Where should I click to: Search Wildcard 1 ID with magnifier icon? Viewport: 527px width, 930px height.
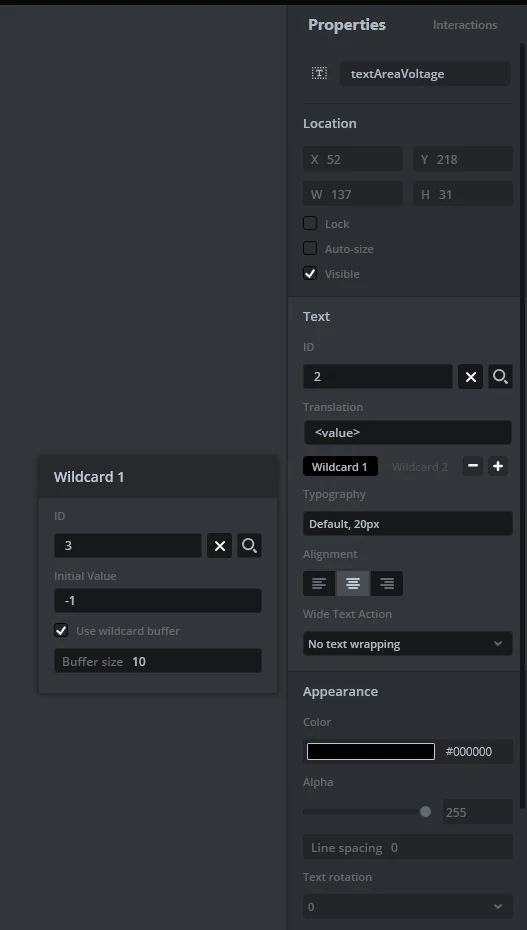coord(250,546)
